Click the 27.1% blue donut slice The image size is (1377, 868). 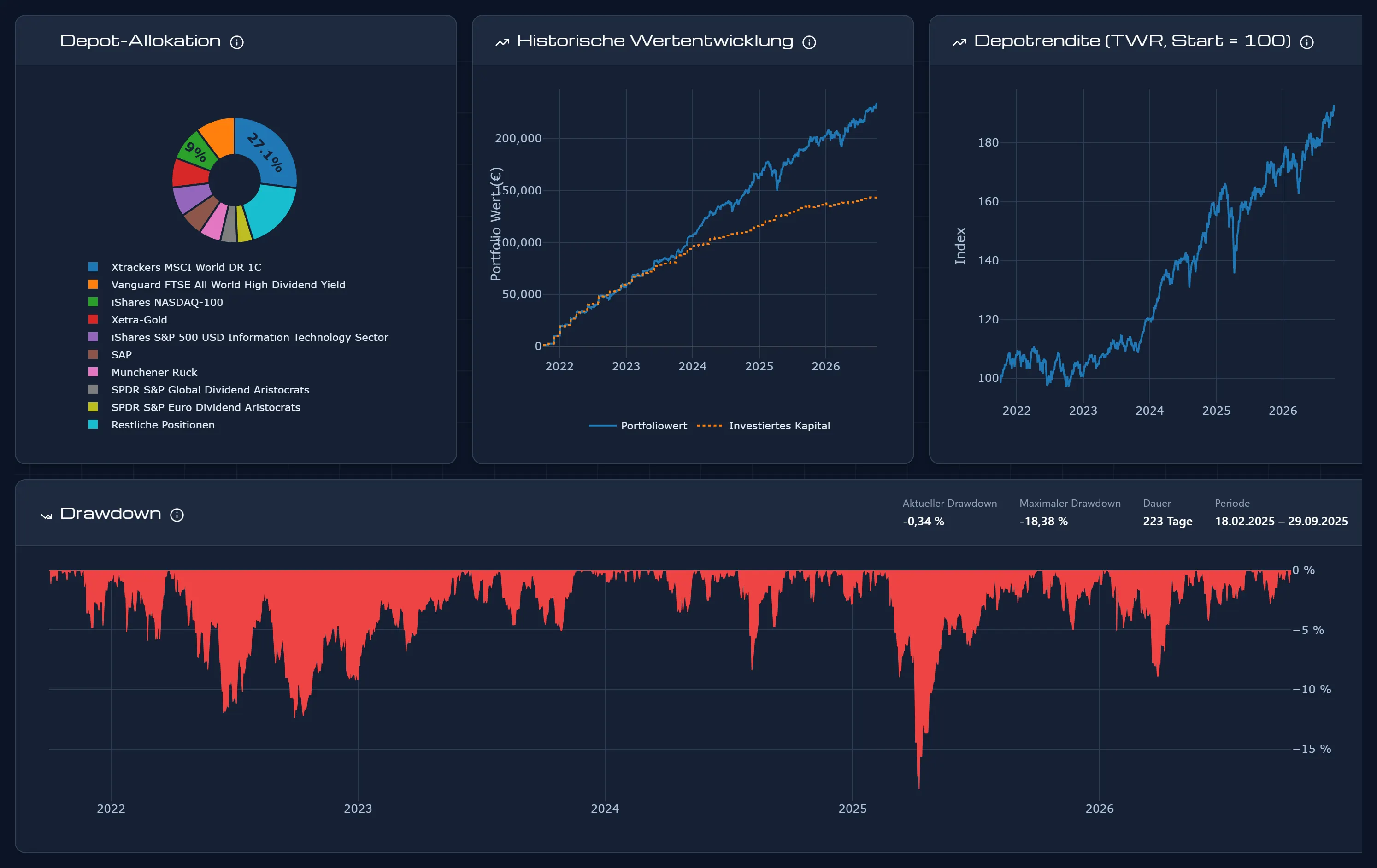coord(266,152)
